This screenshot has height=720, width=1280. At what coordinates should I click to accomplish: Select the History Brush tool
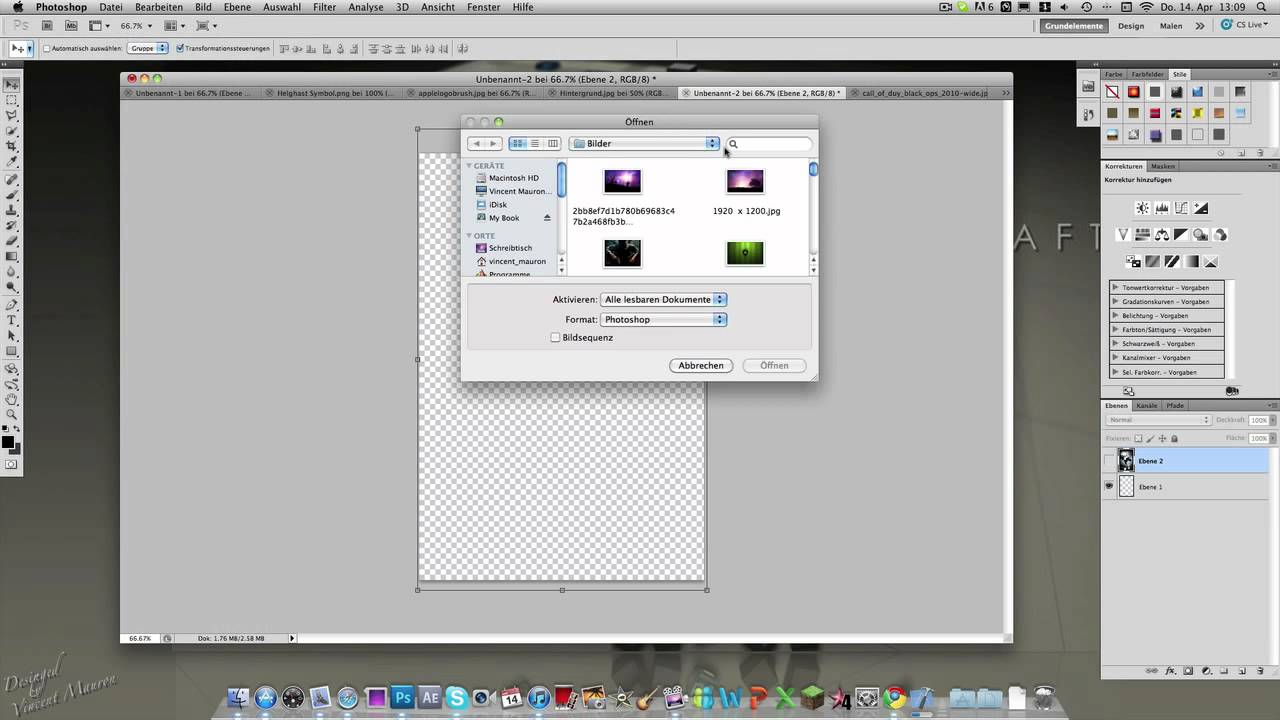pyautogui.click(x=12, y=225)
